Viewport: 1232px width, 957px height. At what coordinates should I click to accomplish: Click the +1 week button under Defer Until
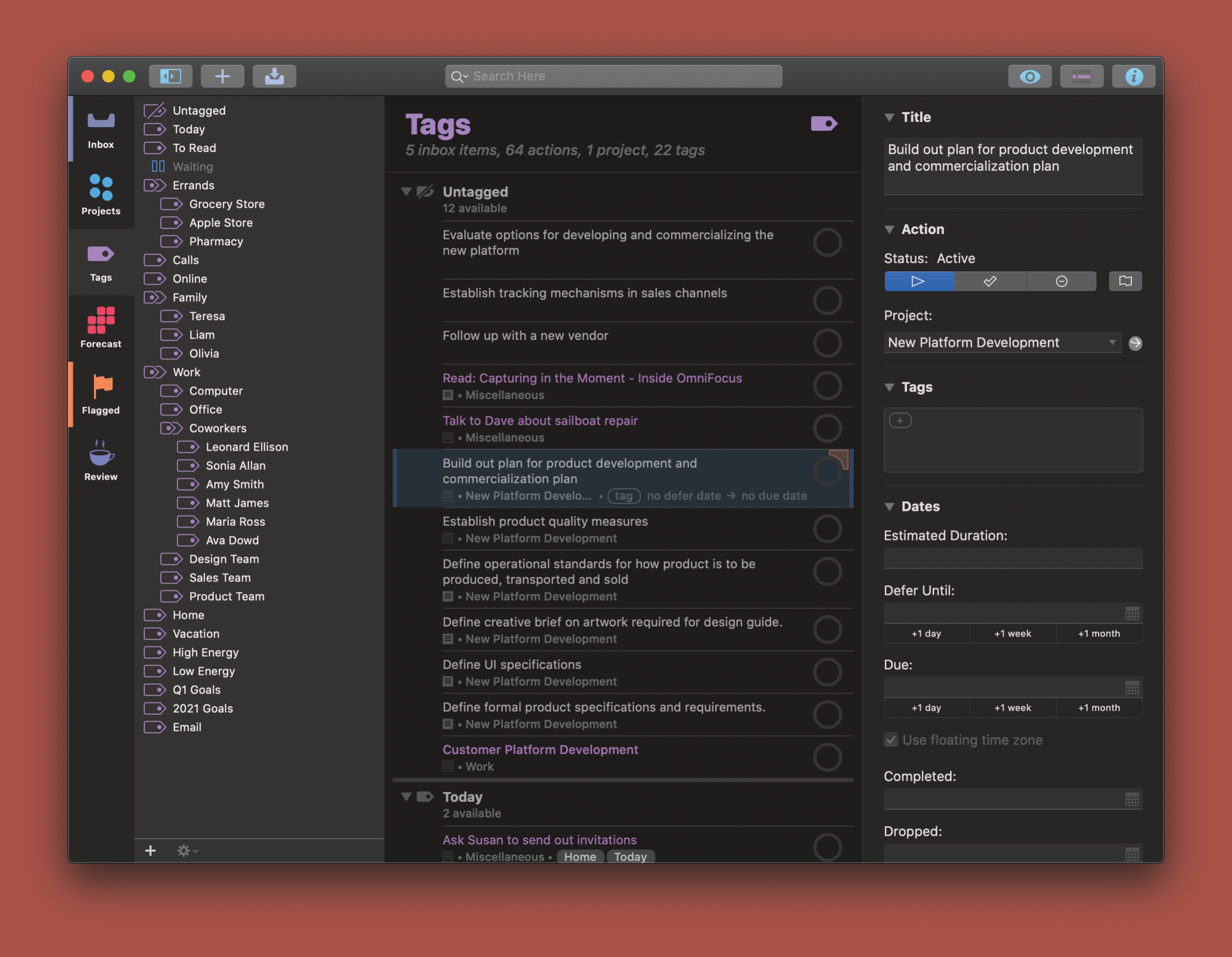click(x=1013, y=633)
